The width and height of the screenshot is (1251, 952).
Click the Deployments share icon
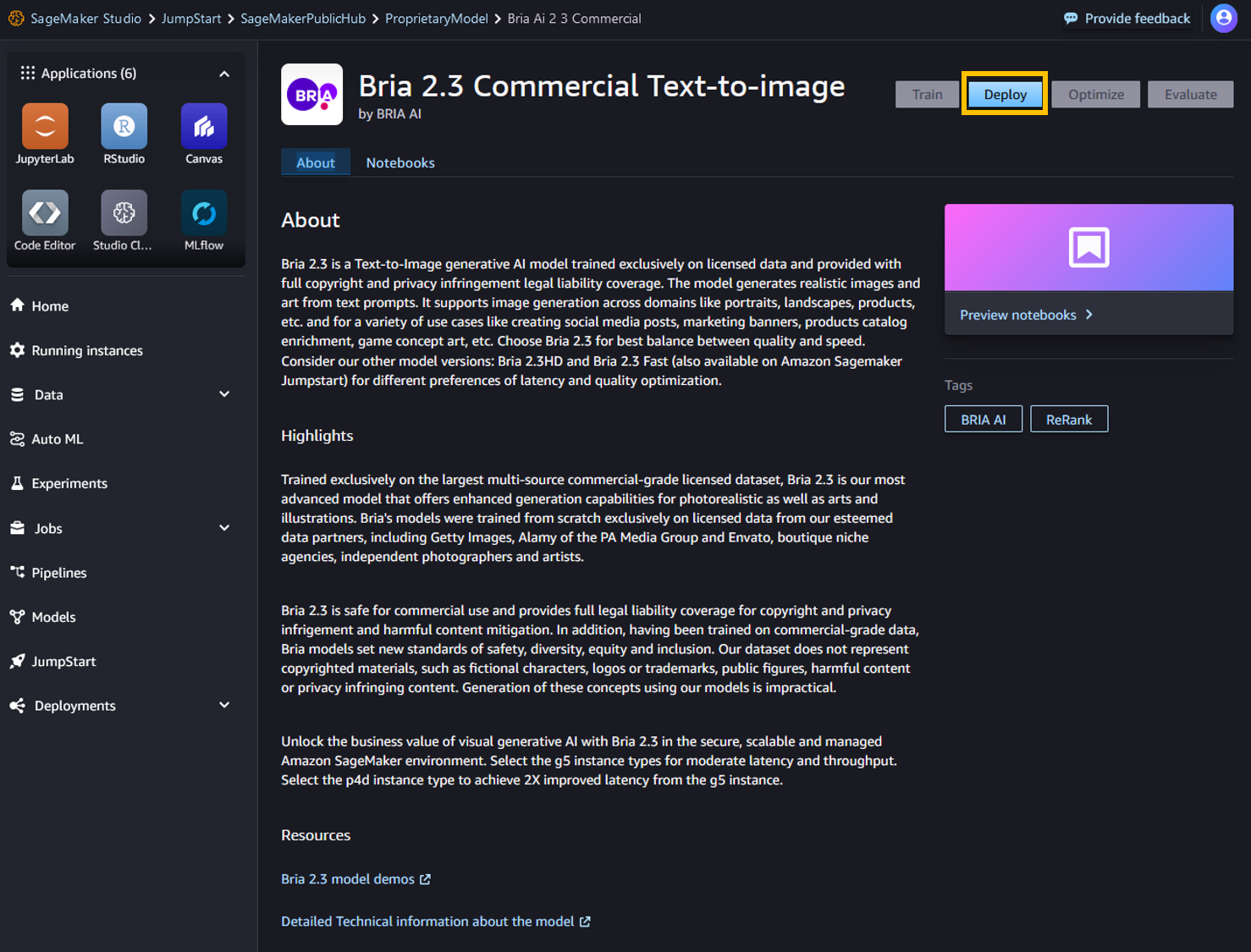[17, 706]
